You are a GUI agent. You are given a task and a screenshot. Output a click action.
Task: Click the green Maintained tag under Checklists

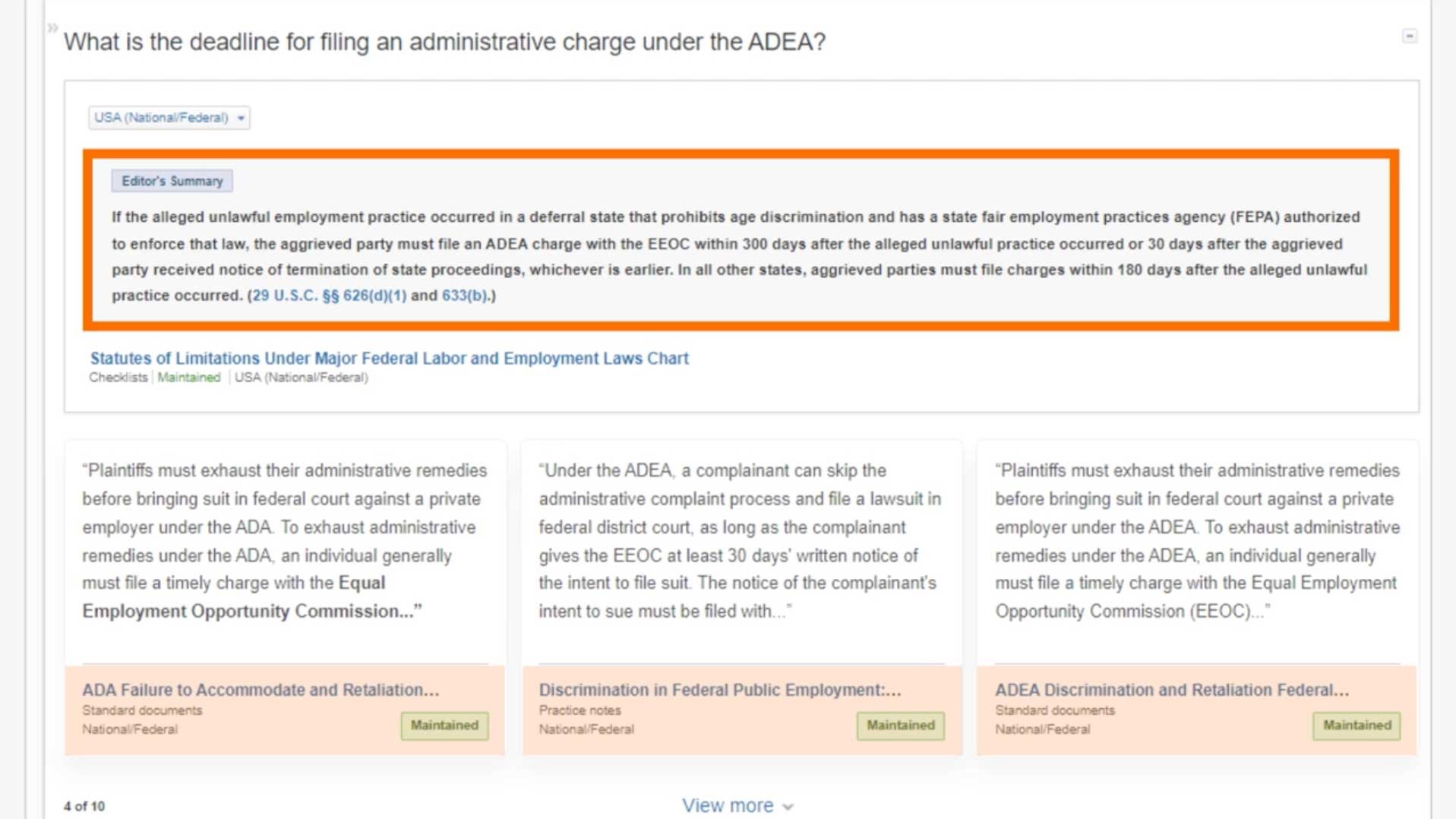click(188, 378)
